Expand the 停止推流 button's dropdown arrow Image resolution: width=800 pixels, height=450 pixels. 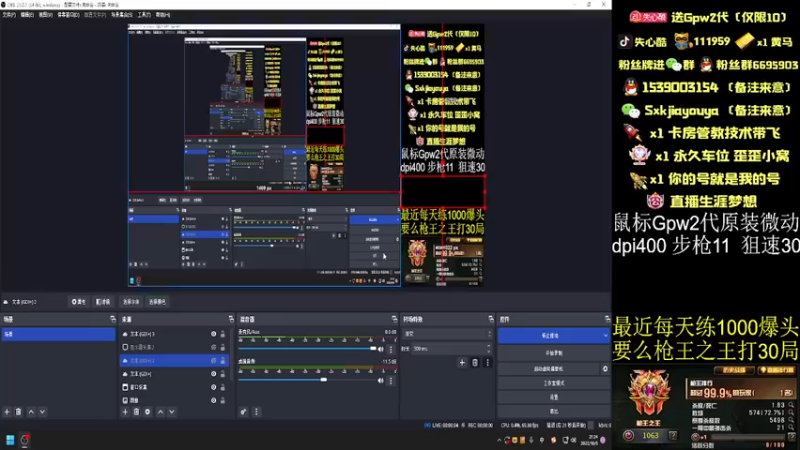point(605,336)
